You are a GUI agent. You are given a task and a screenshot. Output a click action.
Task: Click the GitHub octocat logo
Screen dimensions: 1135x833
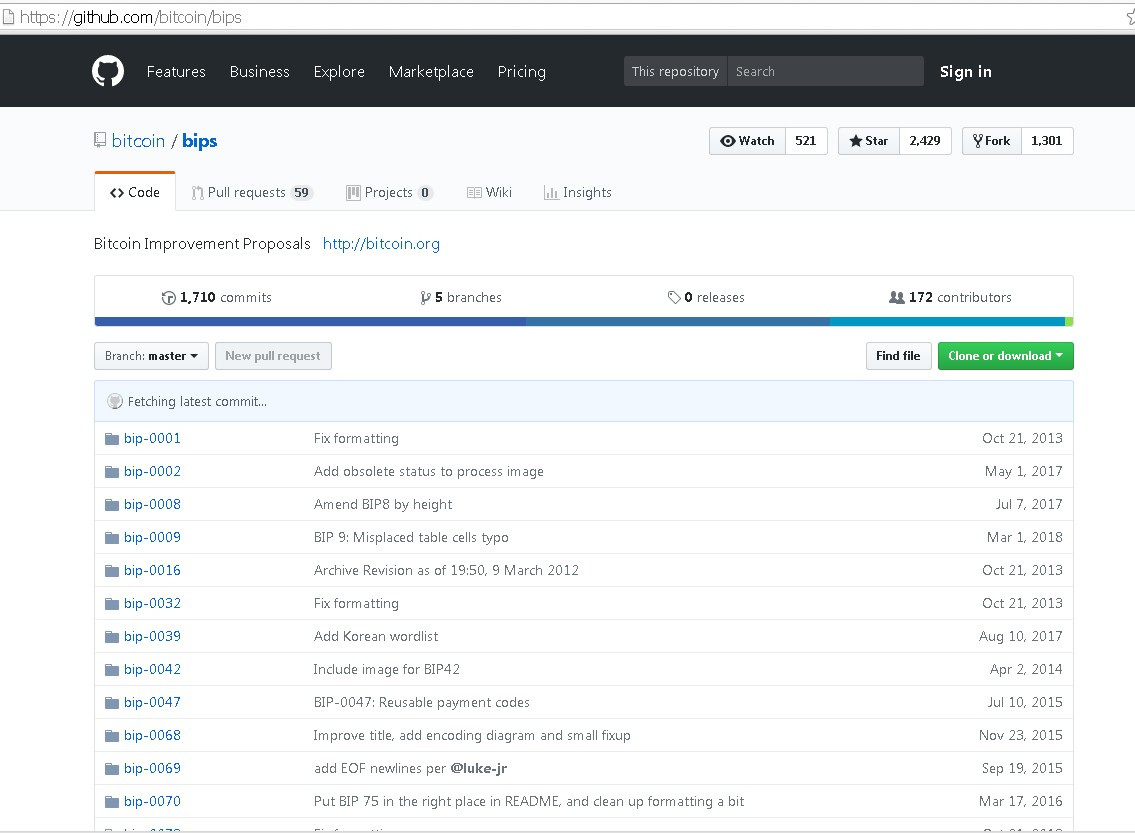coord(108,72)
